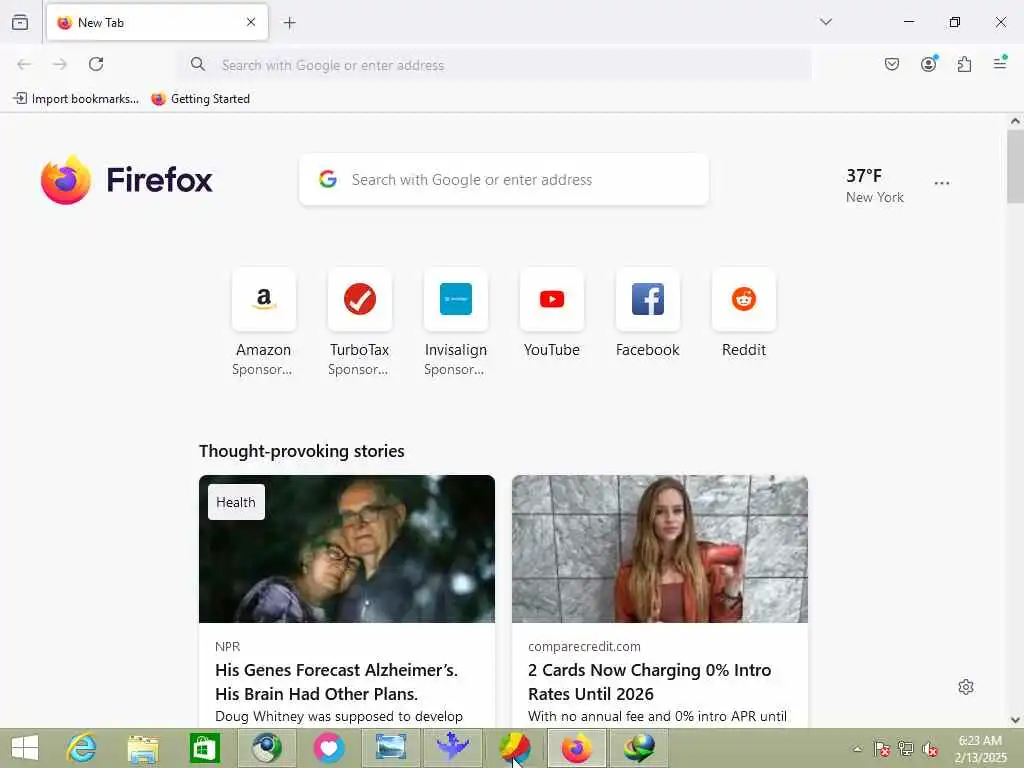1024x768 pixels.
Task: Show hidden system tray icons
Action: click(857, 748)
